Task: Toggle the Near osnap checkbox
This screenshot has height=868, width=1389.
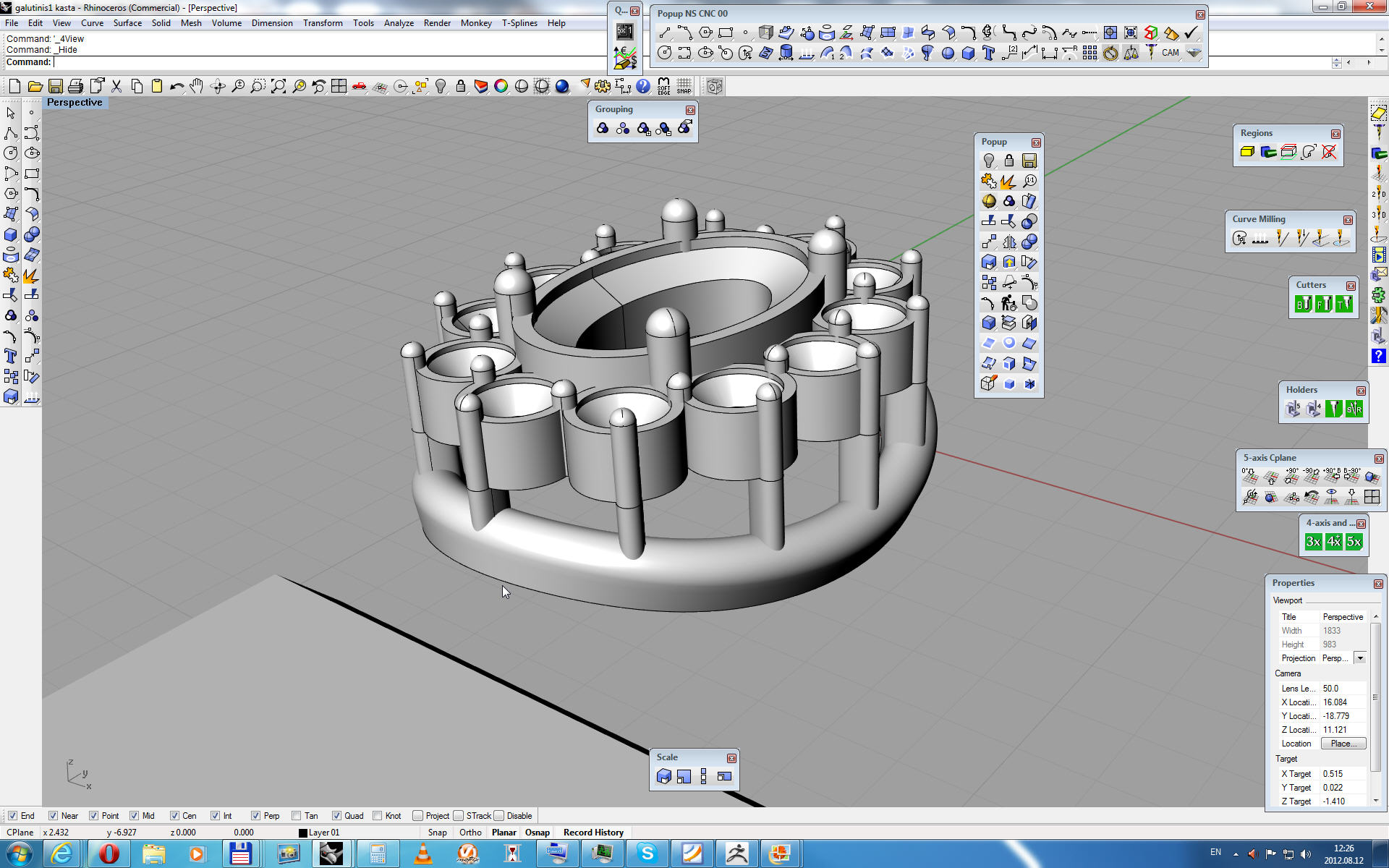Action: pos(53,816)
